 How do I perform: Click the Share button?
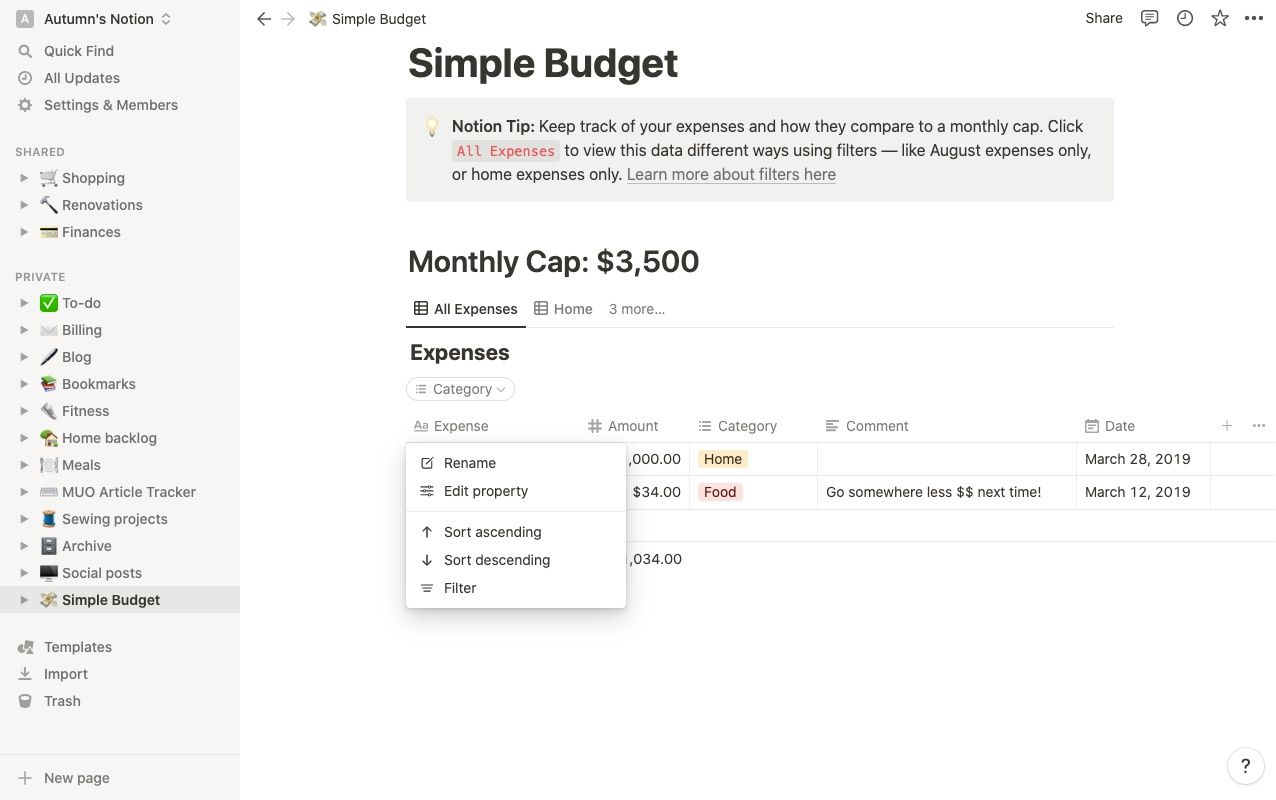tap(1104, 18)
